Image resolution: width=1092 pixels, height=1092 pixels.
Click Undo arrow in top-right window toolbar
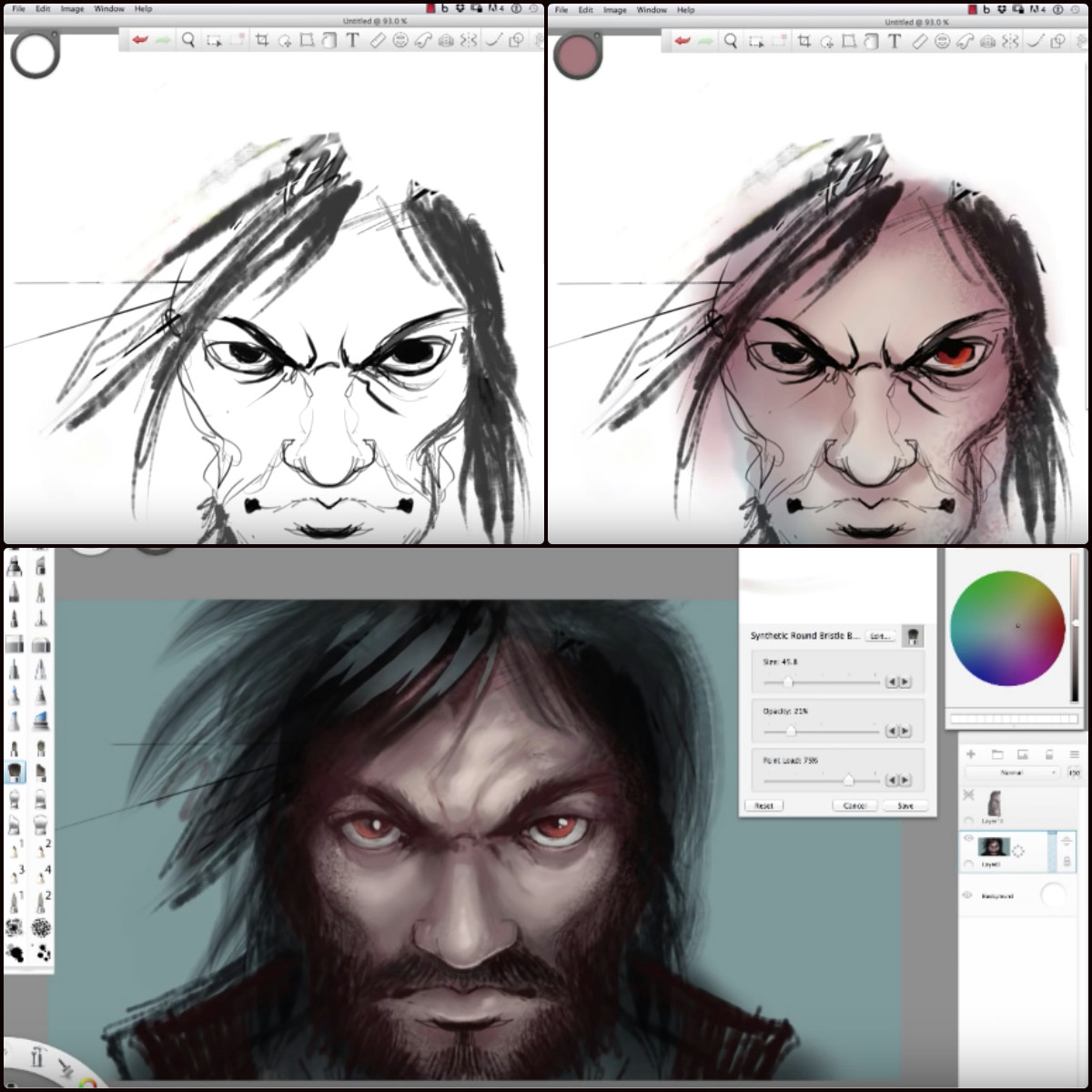682,41
